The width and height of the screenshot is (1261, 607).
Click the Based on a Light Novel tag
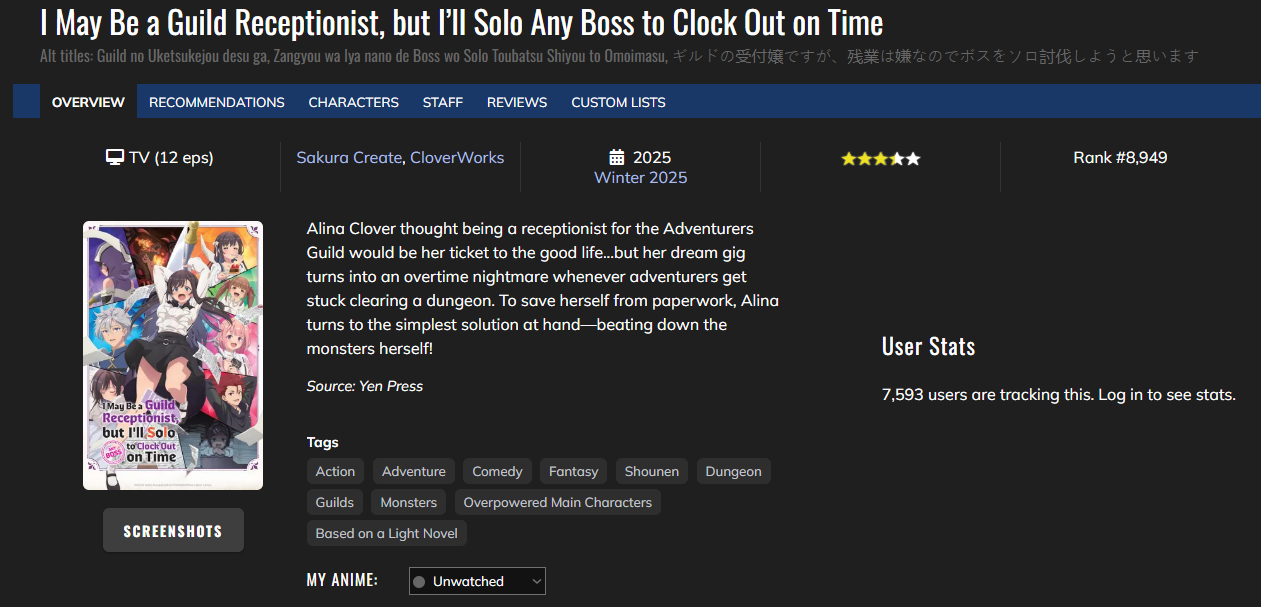[386, 533]
